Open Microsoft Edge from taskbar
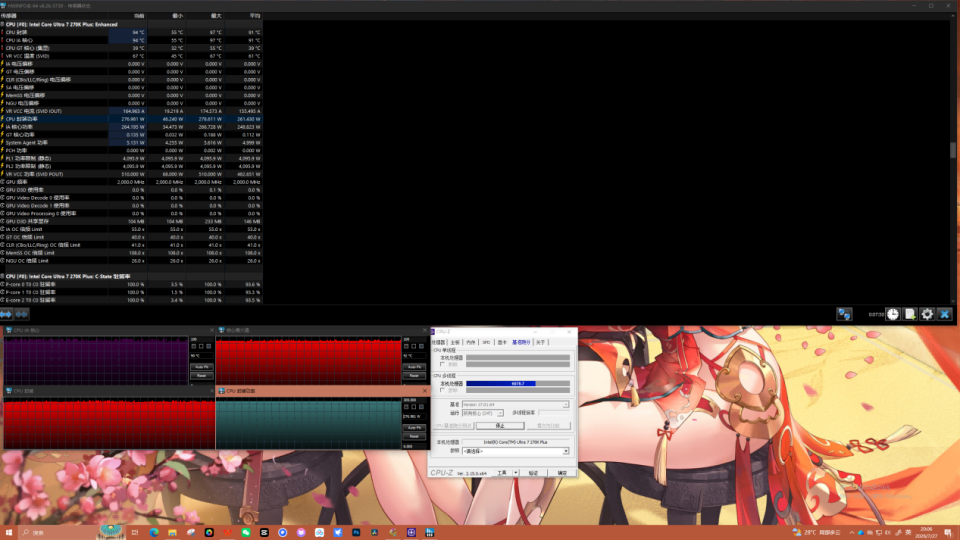Viewport: 960px width, 540px height. point(154,533)
